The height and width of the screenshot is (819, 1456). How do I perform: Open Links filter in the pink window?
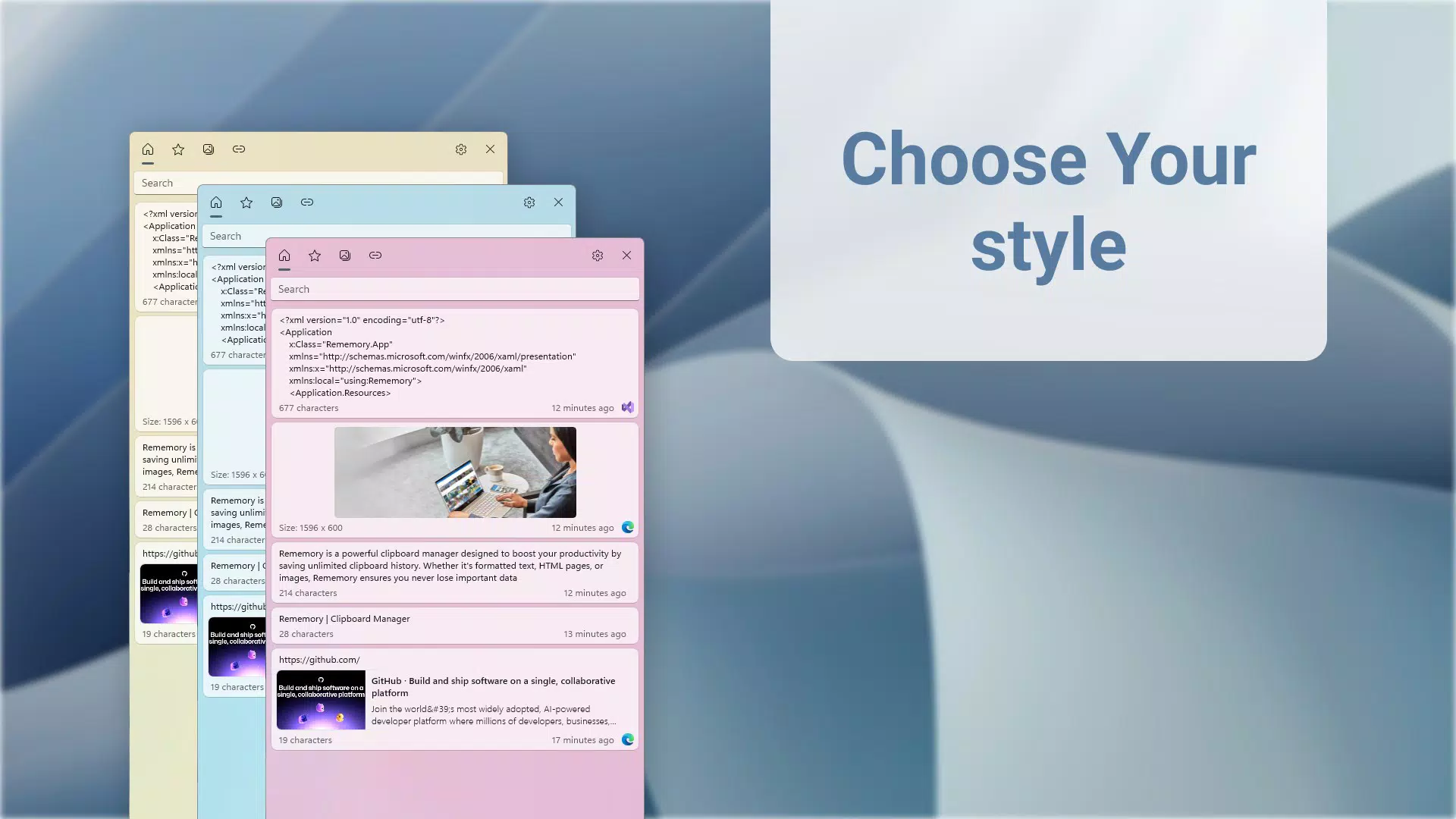(x=375, y=256)
